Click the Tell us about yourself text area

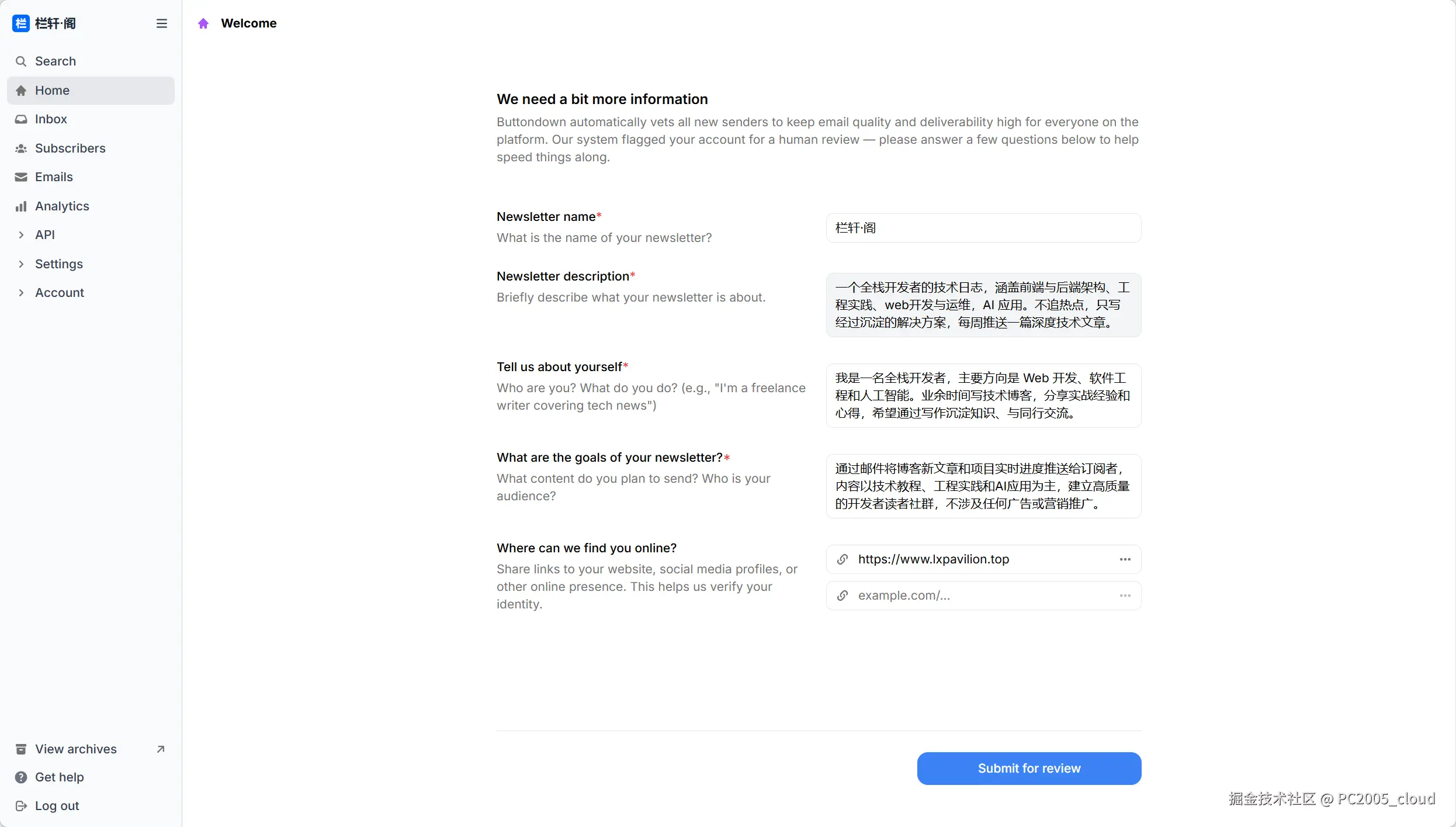click(983, 396)
